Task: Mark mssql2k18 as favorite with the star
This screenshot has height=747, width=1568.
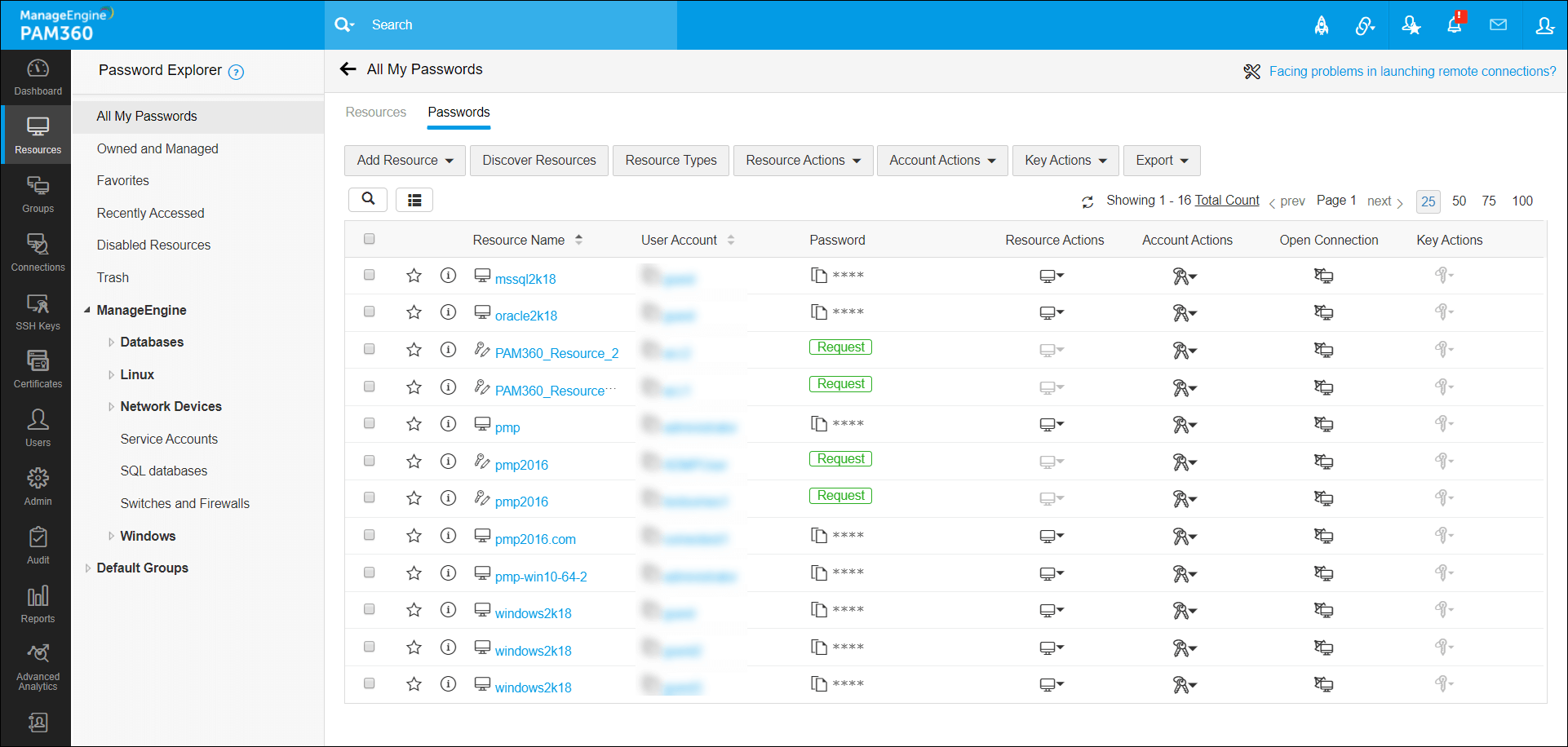Action: (x=414, y=276)
